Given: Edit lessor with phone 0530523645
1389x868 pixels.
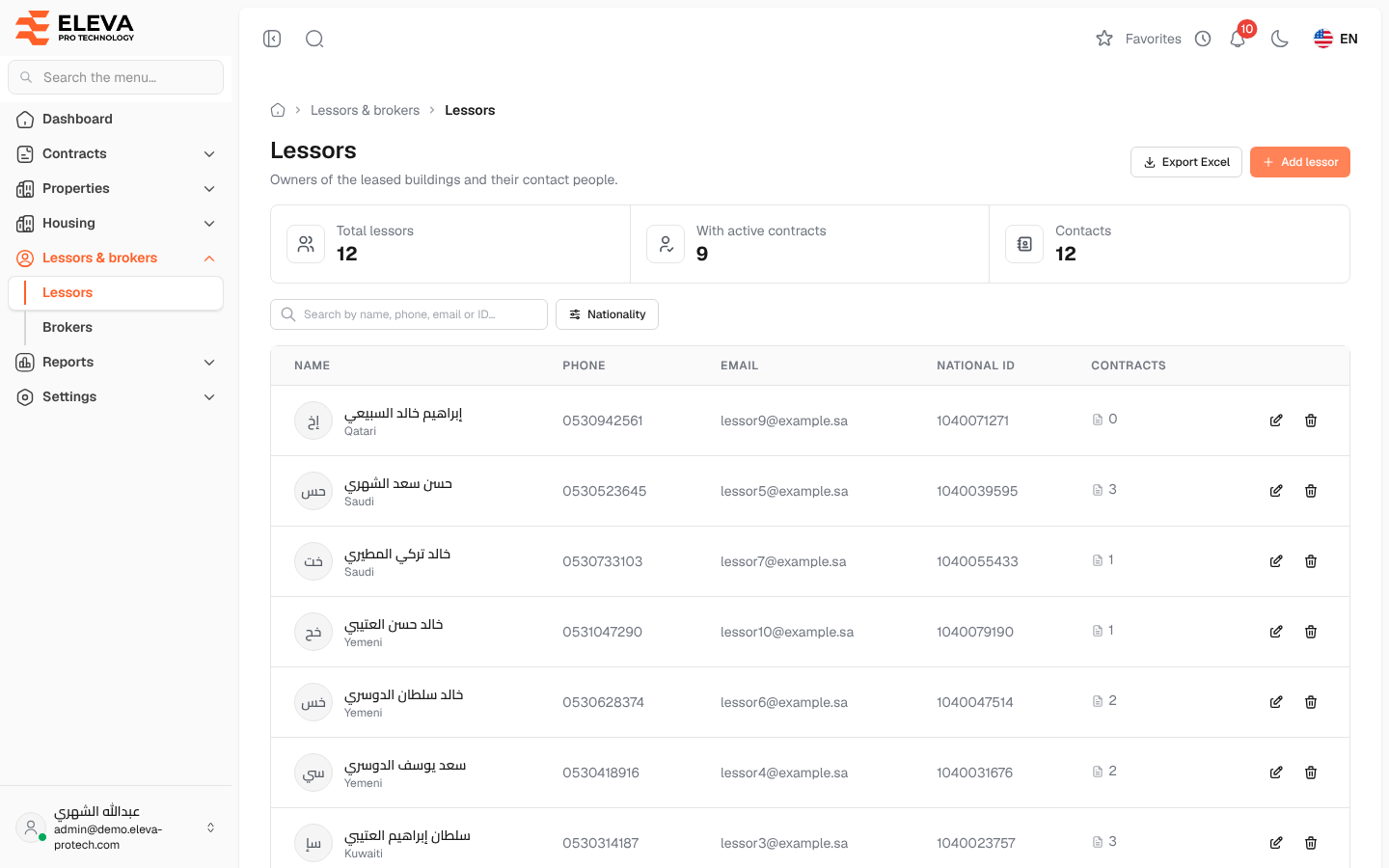Looking at the screenshot, I should 1276,491.
